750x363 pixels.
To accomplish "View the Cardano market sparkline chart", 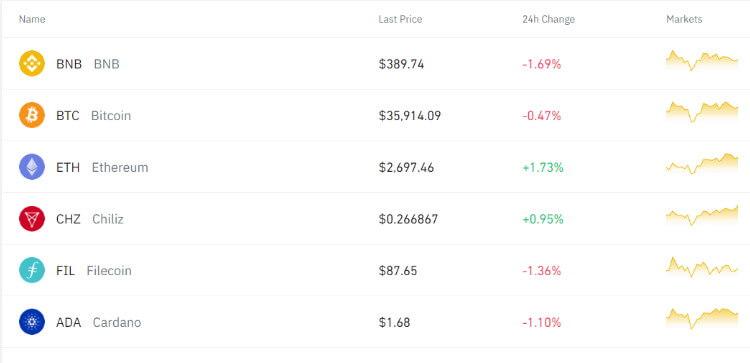I will pos(702,319).
